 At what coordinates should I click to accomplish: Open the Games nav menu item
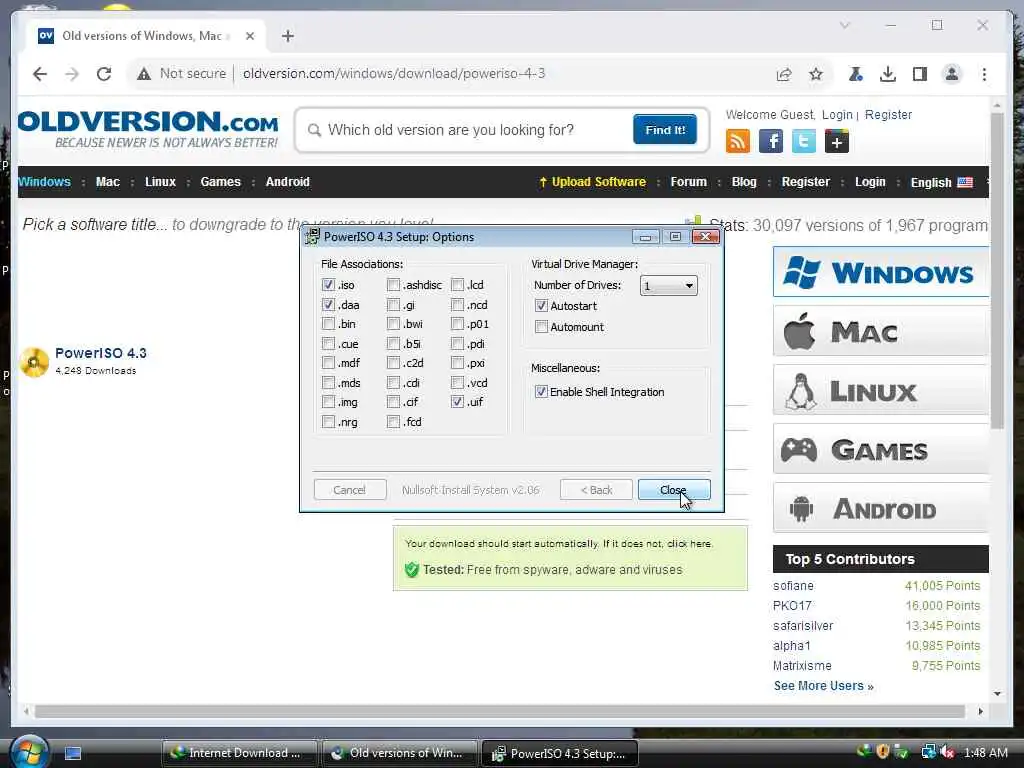pyautogui.click(x=221, y=182)
